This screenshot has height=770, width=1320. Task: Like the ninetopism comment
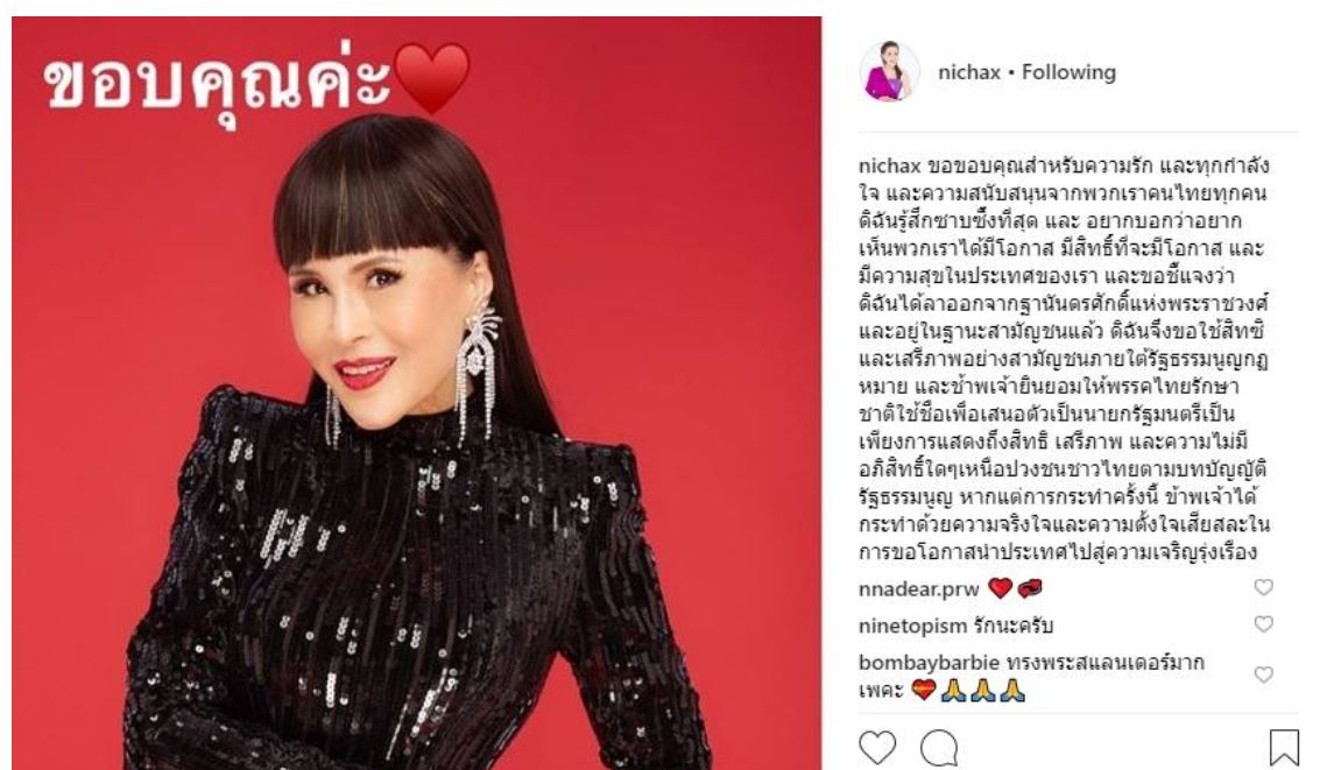pos(1264,625)
